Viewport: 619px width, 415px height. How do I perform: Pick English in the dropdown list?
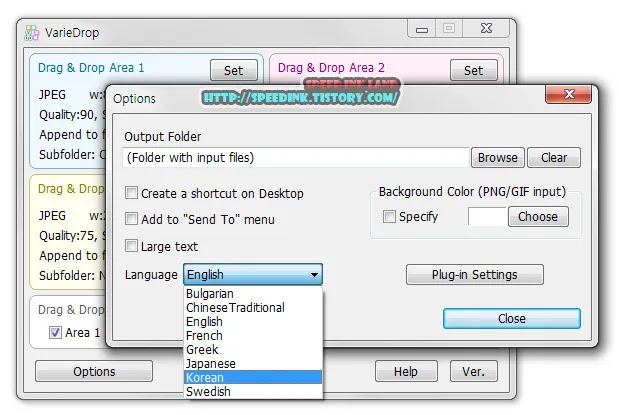tap(253, 321)
